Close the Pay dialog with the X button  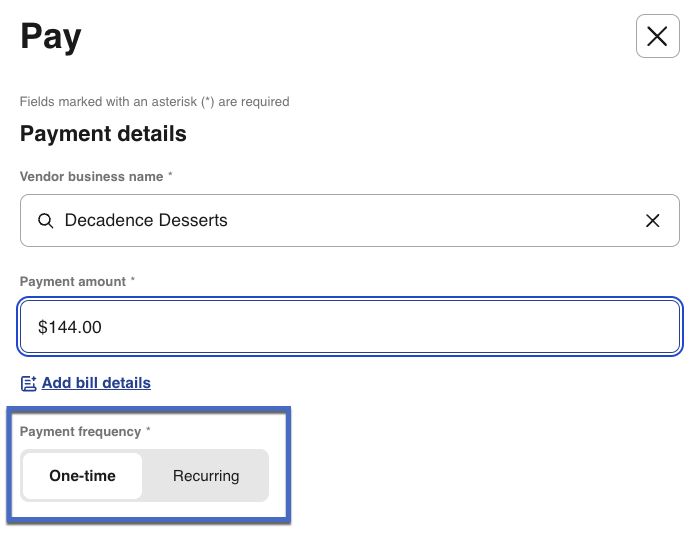pos(657,37)
